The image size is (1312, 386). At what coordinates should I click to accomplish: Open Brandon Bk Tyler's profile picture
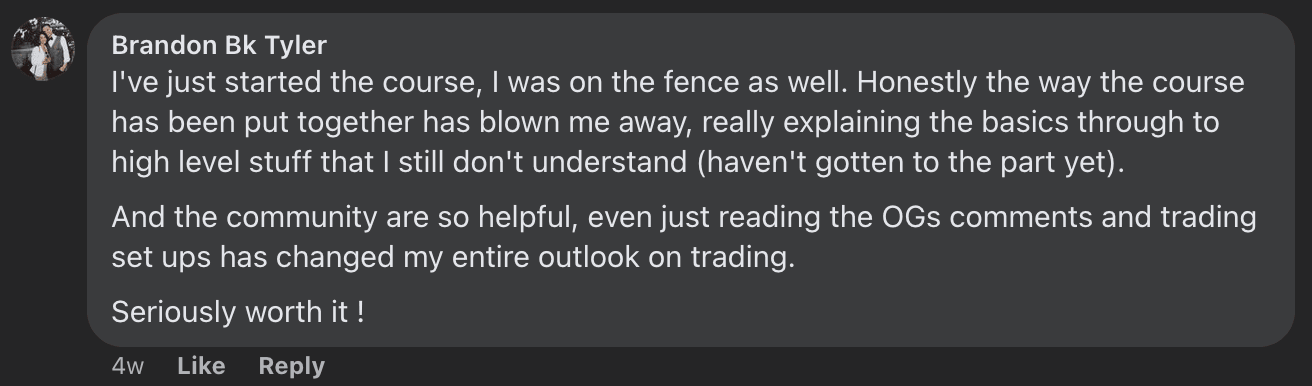click(x=43, y=49)
